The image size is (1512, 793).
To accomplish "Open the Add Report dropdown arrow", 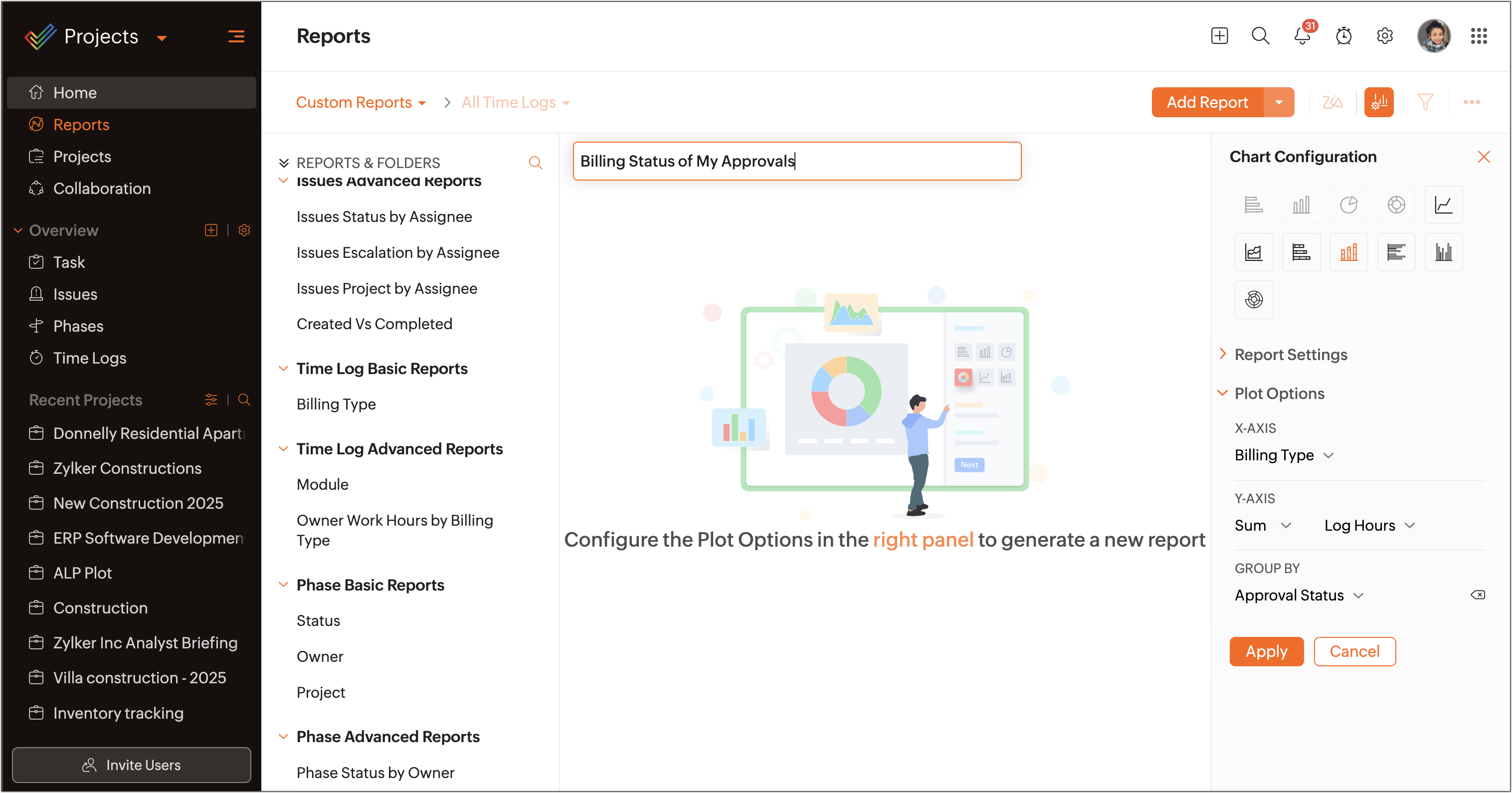I will [1279, 102].
